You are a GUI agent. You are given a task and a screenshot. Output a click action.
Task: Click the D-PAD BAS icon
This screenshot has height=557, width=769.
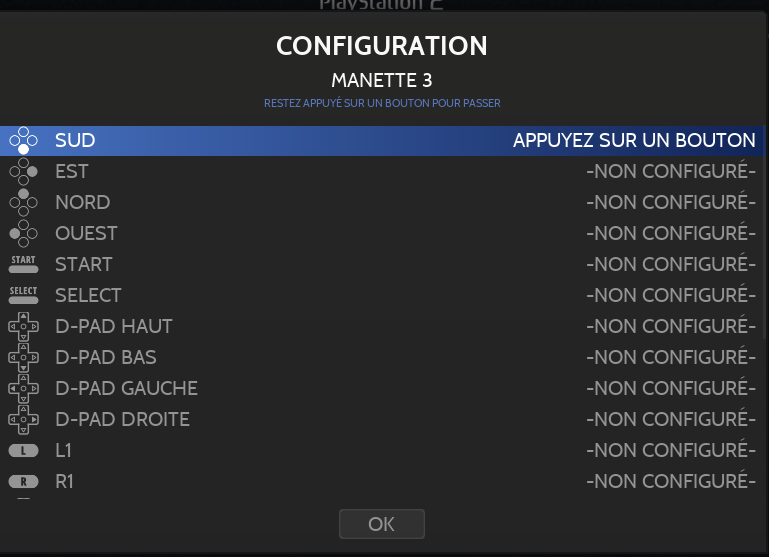tap(23, 358)
